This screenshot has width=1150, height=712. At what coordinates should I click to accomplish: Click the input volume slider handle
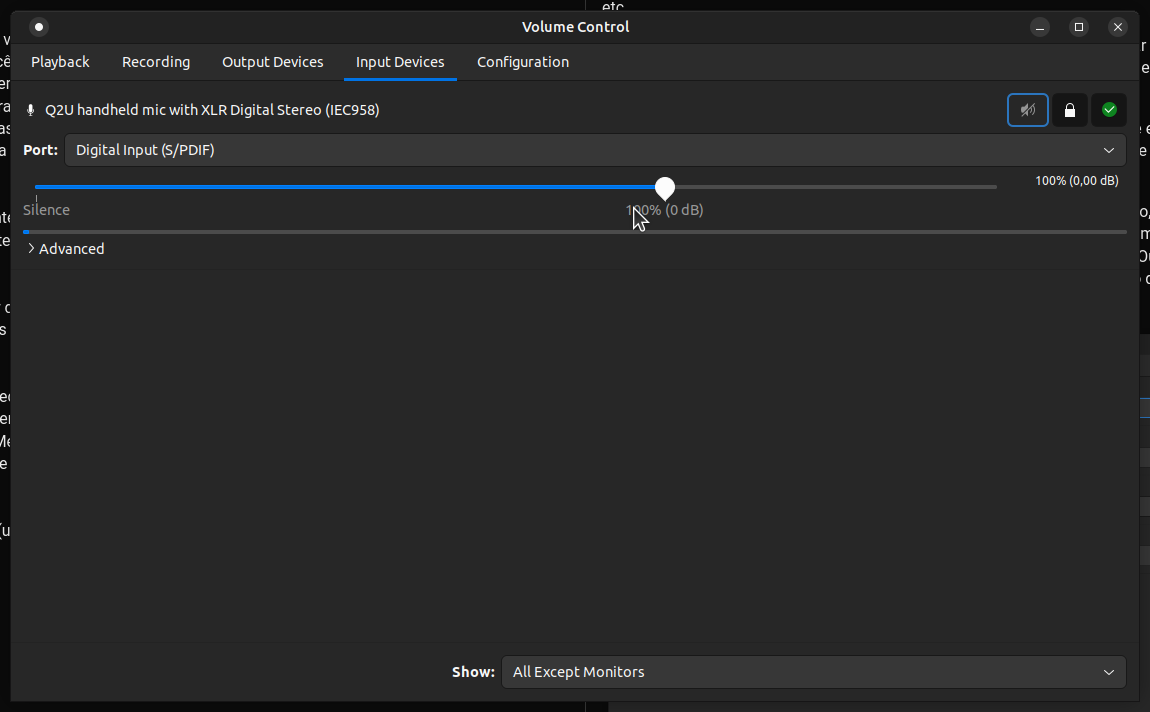coord(664,188)
